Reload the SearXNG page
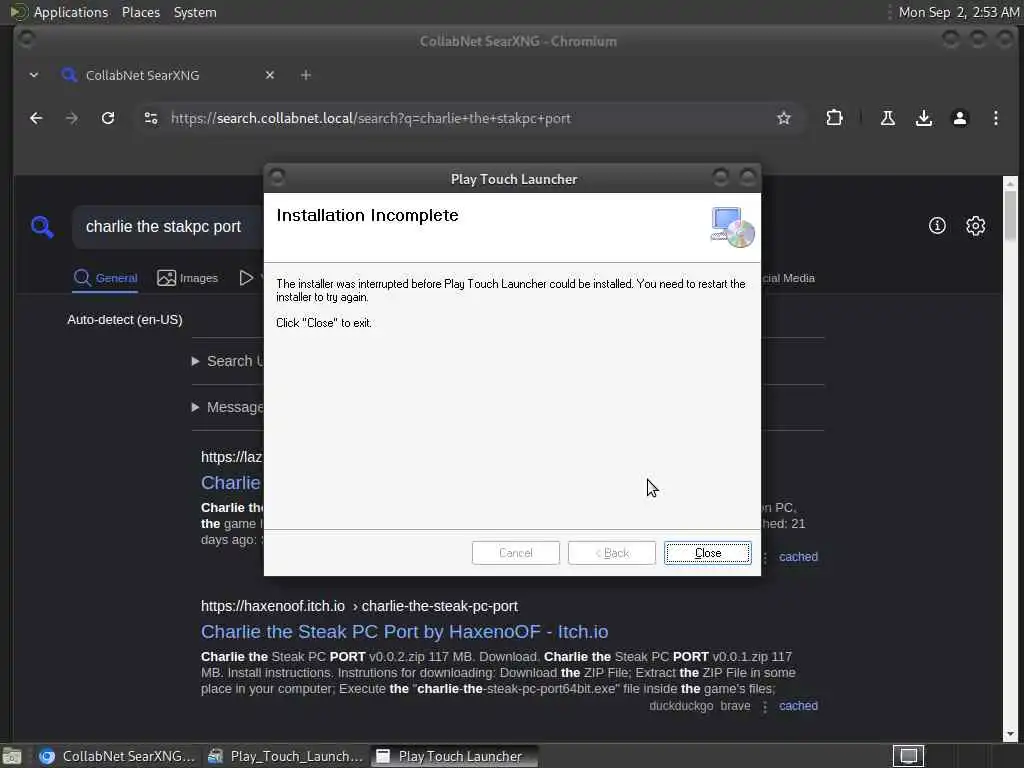This screenshot has width=1024, height=768. [x=108, y=118]
